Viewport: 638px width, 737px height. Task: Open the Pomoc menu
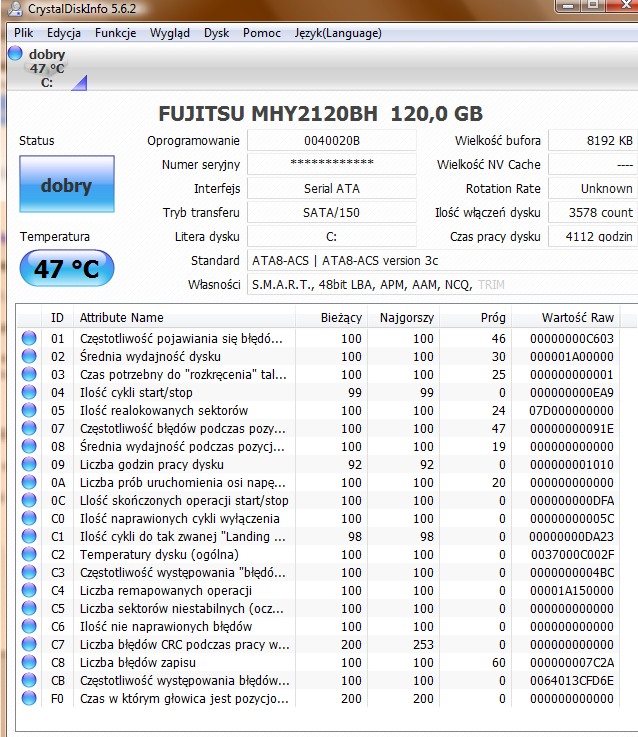(261, 33)
